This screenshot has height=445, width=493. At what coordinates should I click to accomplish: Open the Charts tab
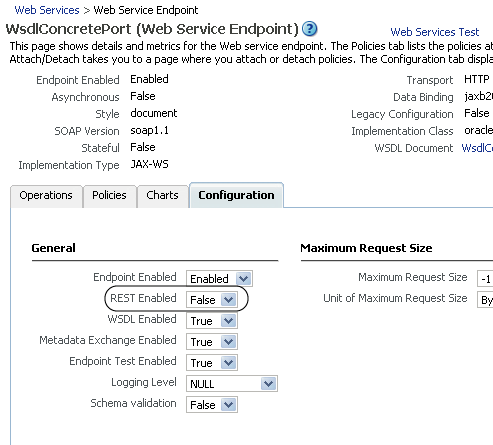pyautogui.click(x=162, y=196)
